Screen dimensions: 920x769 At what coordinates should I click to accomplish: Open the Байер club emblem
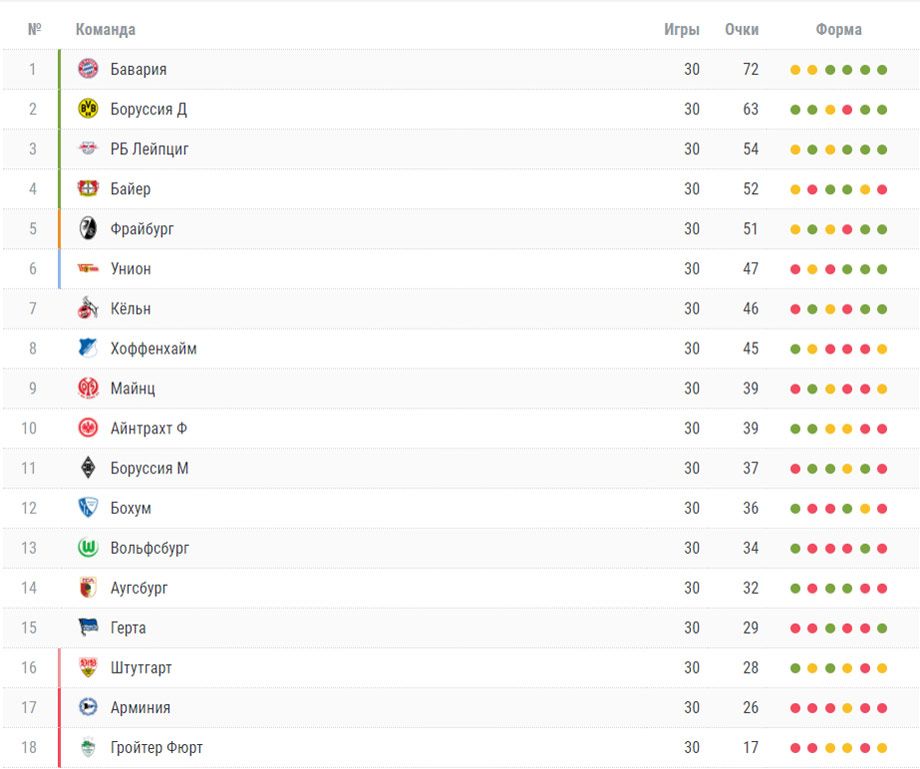[x=88, y=188]
